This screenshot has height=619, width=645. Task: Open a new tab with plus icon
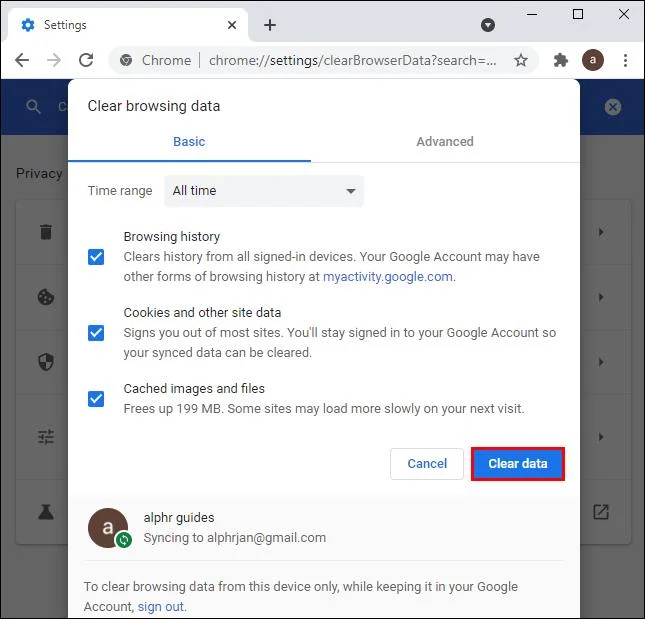270,25
